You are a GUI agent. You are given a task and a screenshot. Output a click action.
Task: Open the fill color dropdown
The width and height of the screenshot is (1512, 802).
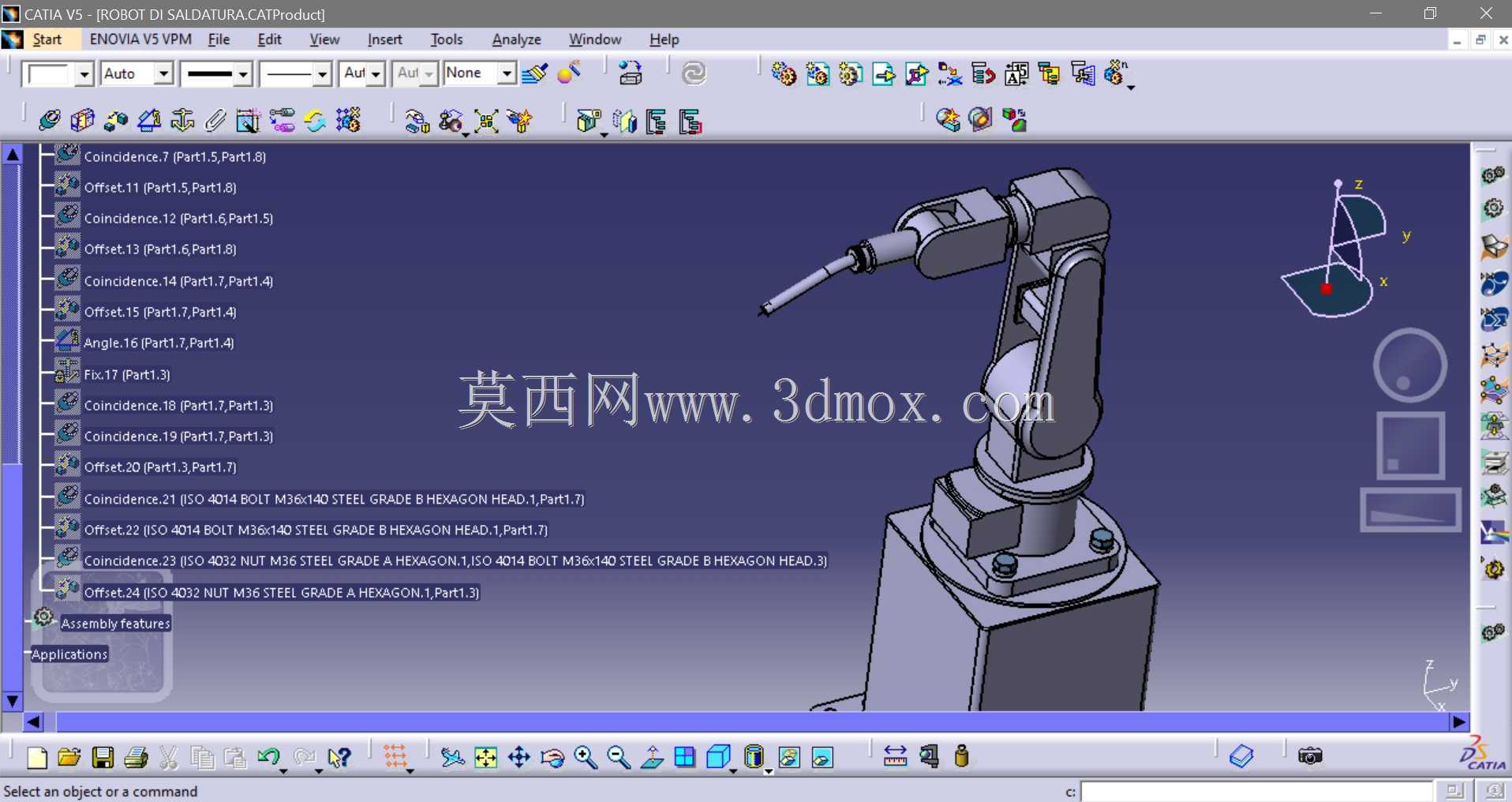click(84, 74)
